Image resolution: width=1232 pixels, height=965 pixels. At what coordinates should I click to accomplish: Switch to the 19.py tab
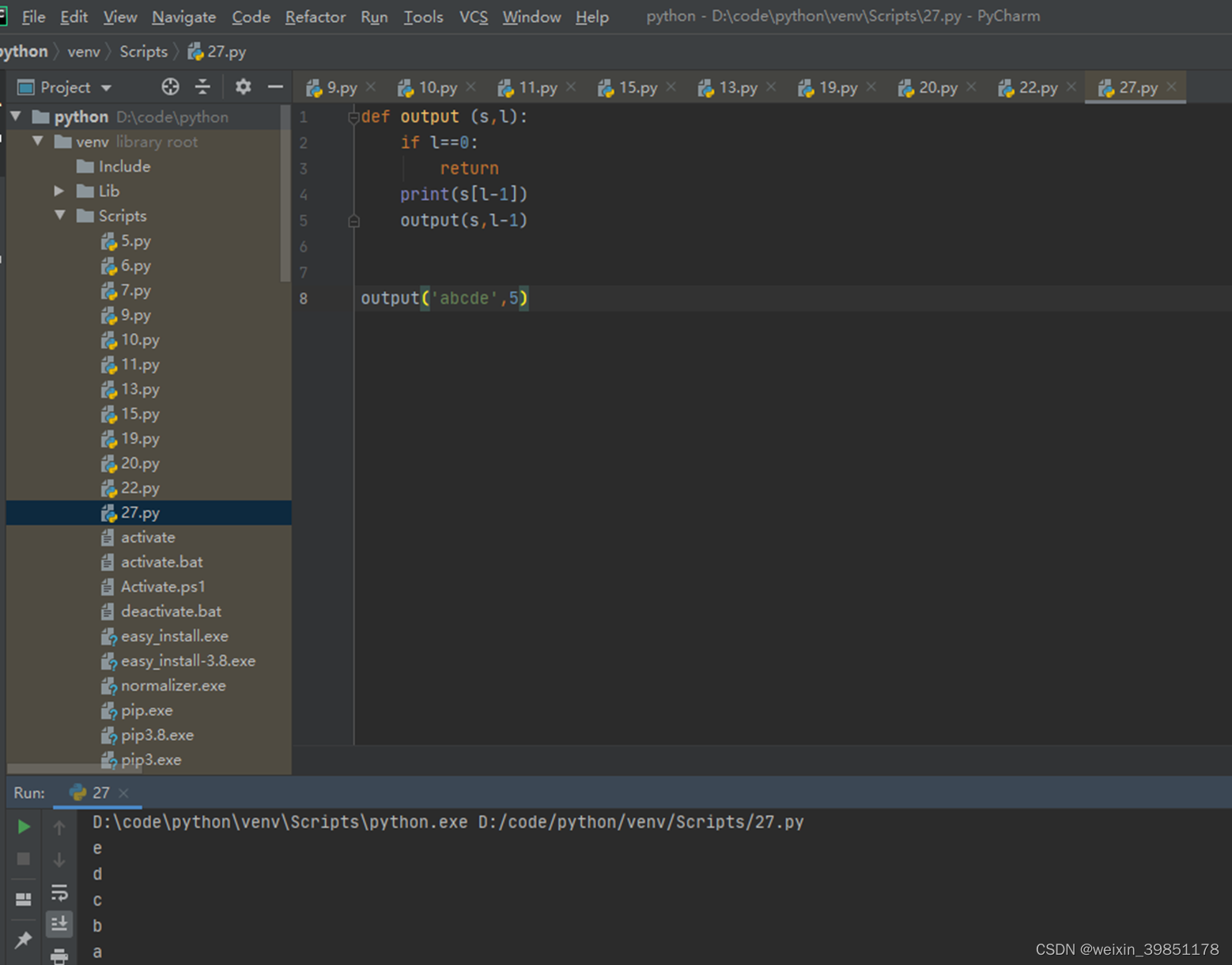pos(837,87)
